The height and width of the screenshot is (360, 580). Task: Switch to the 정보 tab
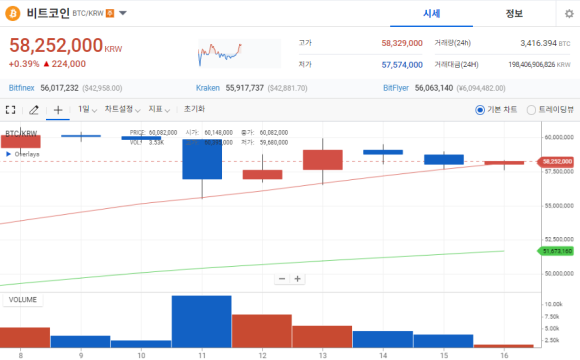tap(514, 14)
